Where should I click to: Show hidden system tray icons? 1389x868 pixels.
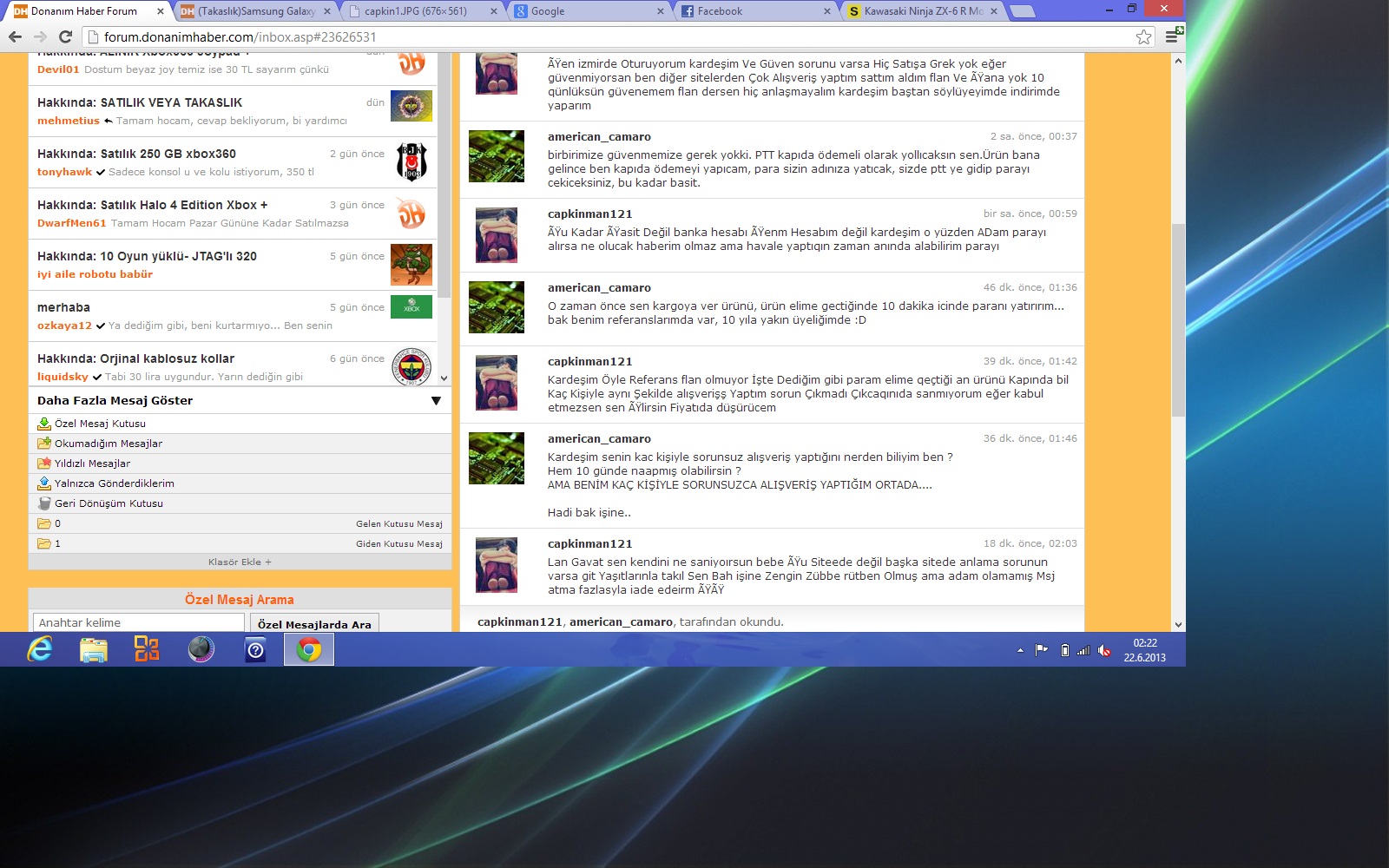pyautogui.click(x=1020, y=650)
